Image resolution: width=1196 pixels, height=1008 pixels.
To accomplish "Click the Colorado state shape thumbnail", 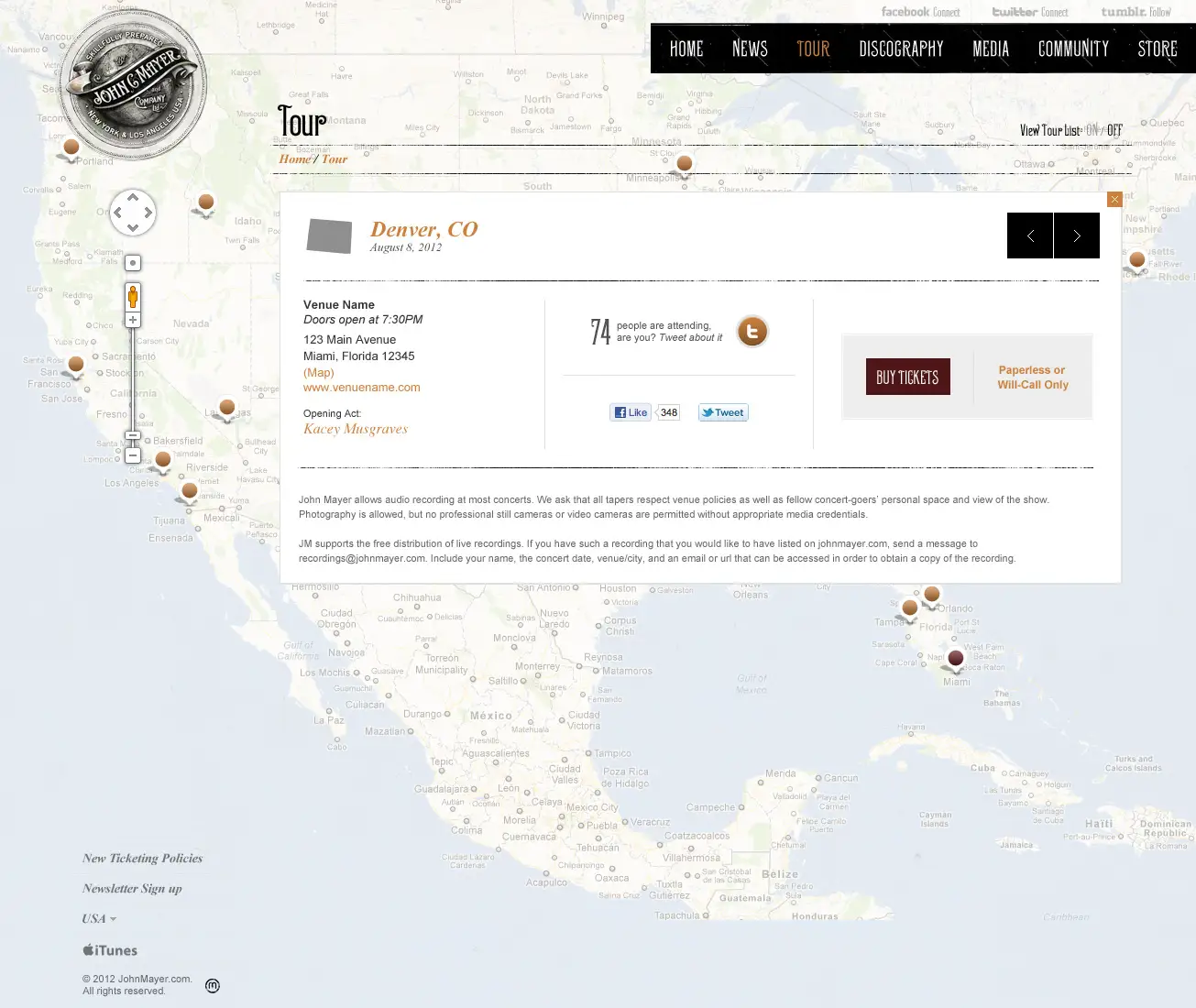I will point(329,236).
